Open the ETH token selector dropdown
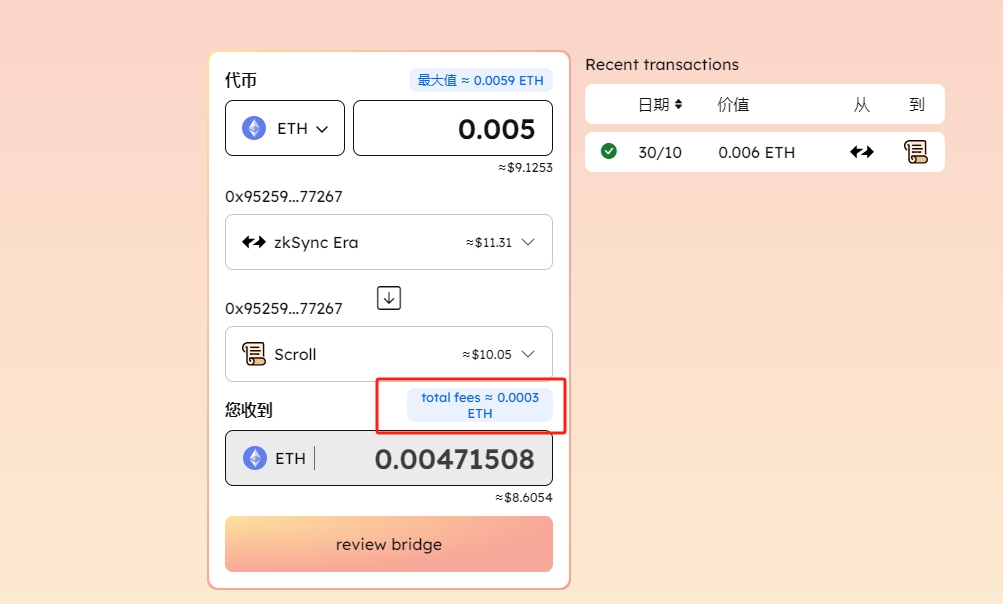This screenshot has width=1003, height=604. point(285,128)
